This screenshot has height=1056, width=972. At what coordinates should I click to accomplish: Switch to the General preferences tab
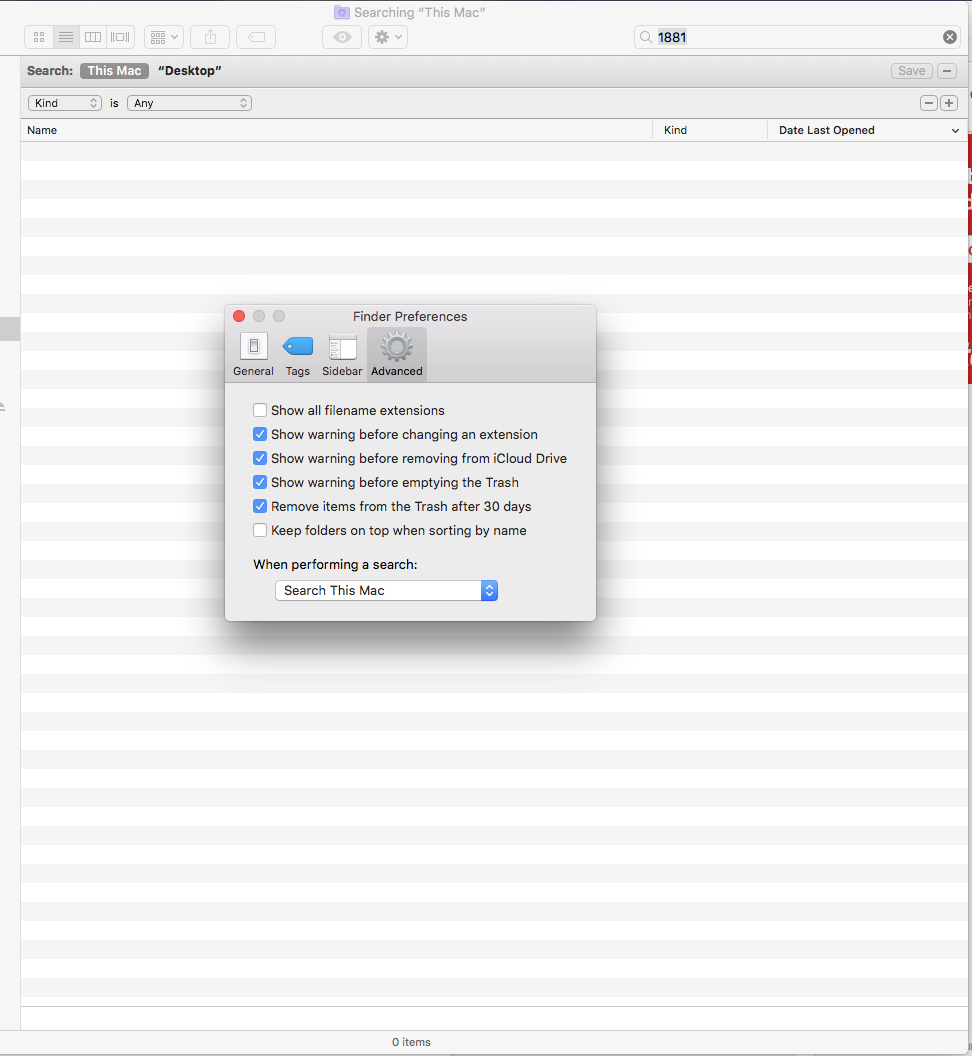(253, 353)
